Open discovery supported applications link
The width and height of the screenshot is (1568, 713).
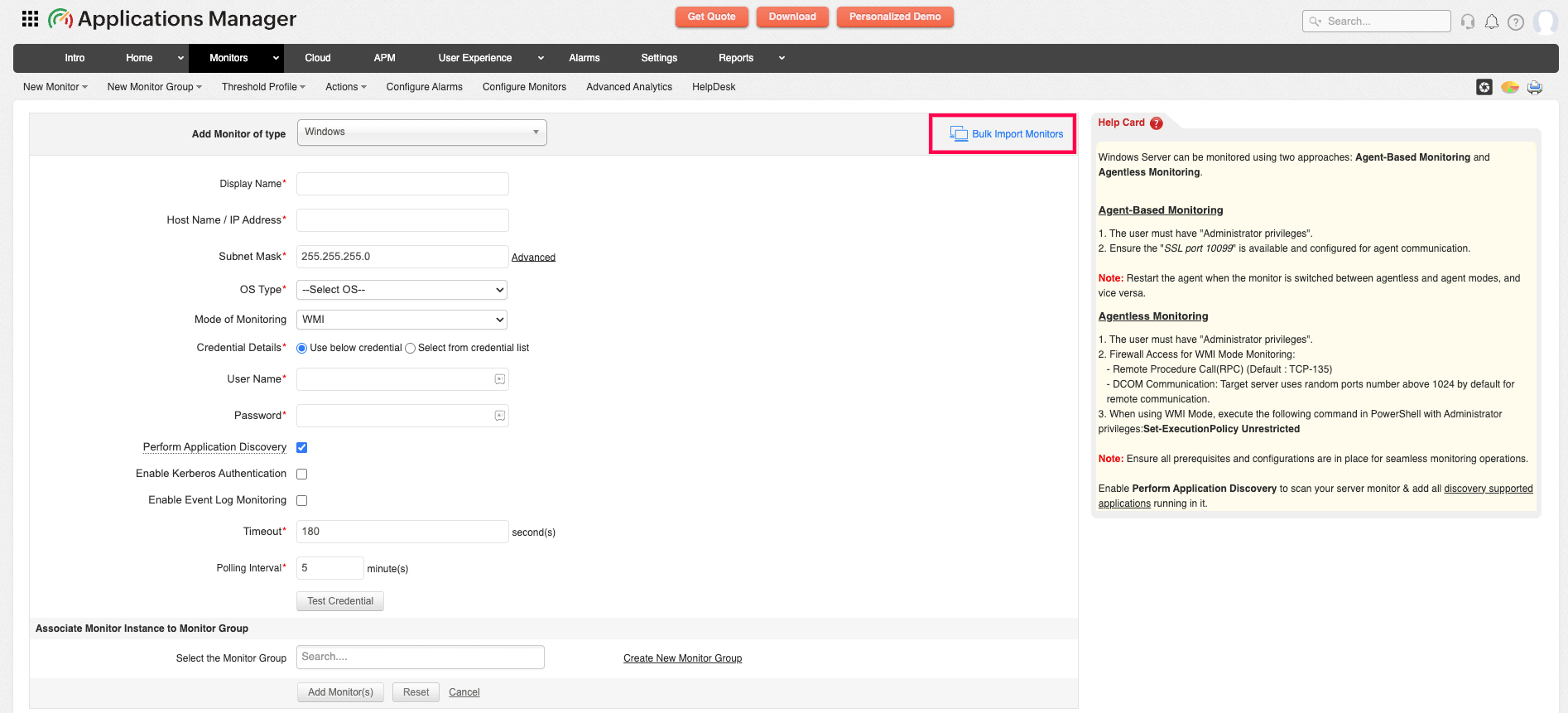tap(1488, 489)
